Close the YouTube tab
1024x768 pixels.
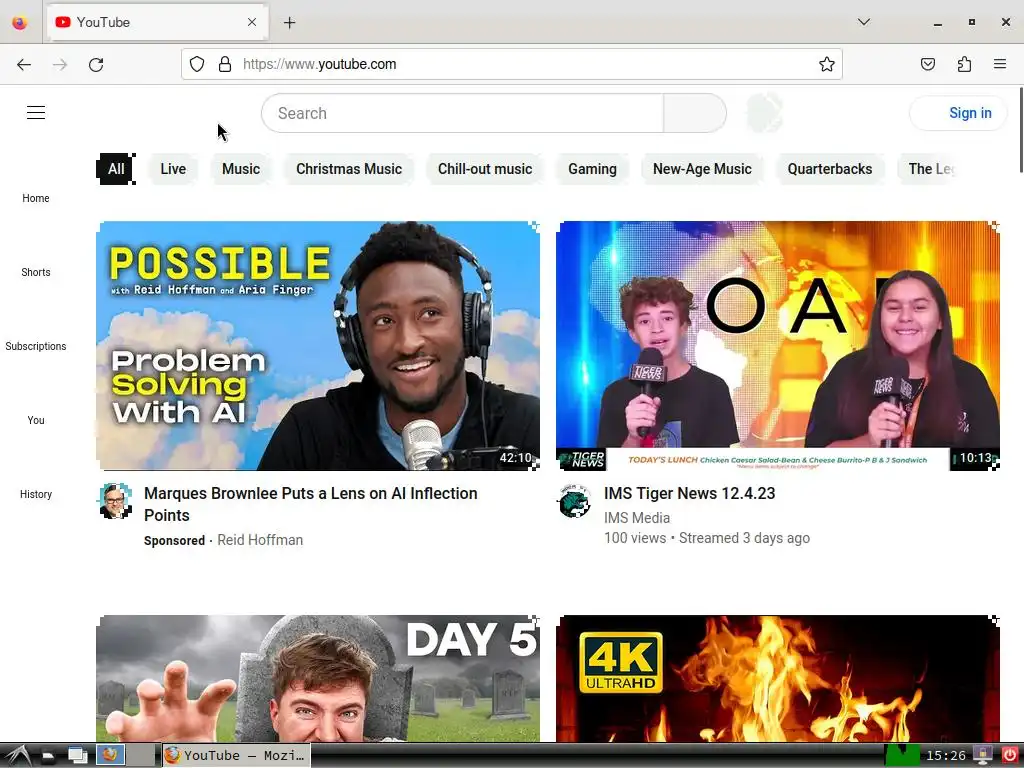pos(252,22)
